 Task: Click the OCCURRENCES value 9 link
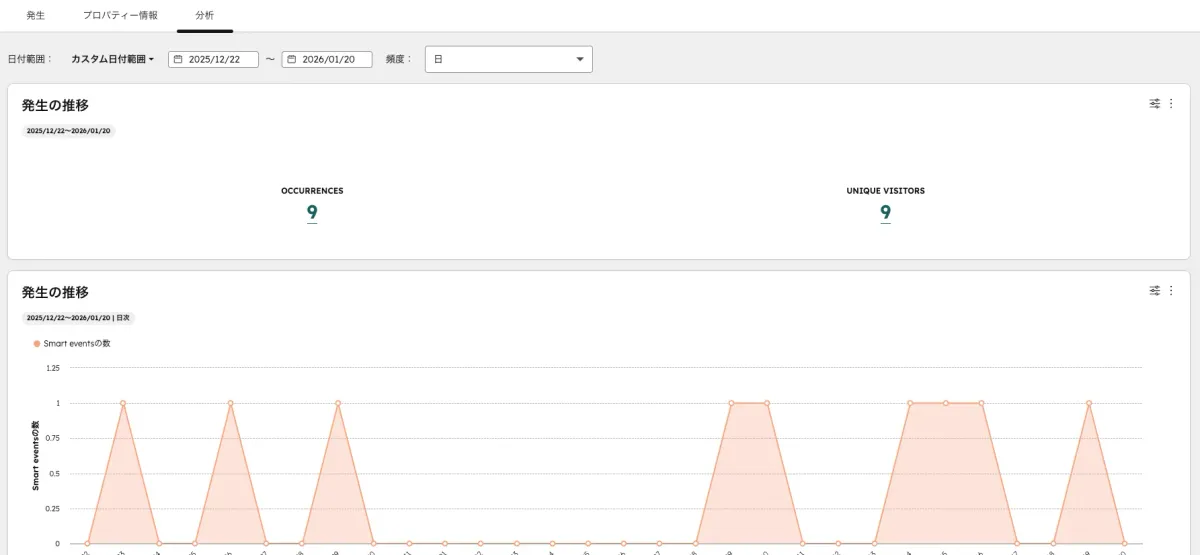click(x=312, y=212)
